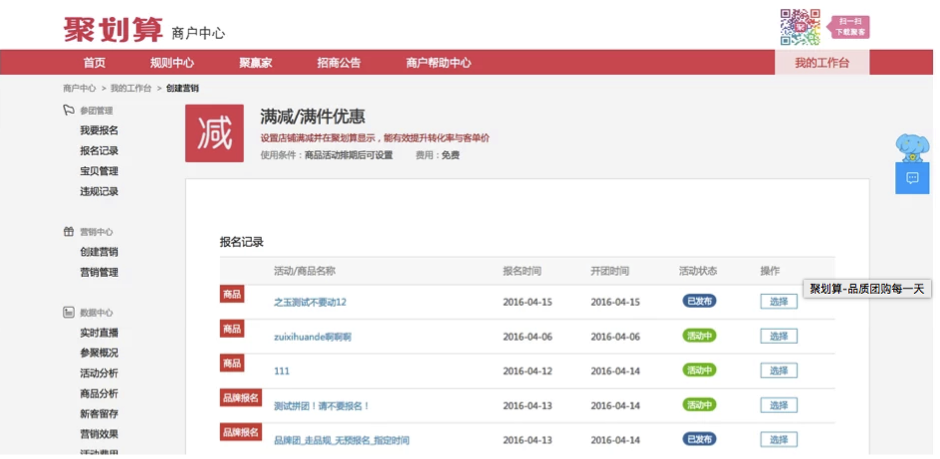Open 商品分析 in sidebar

99,394
